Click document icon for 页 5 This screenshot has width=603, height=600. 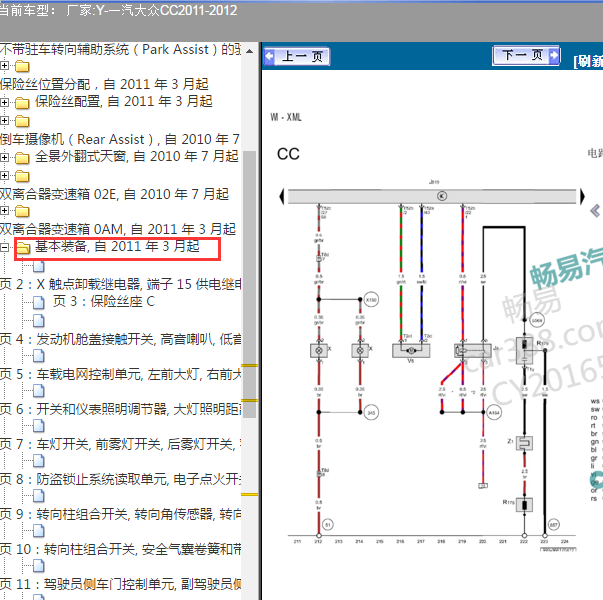click(39, 356)
